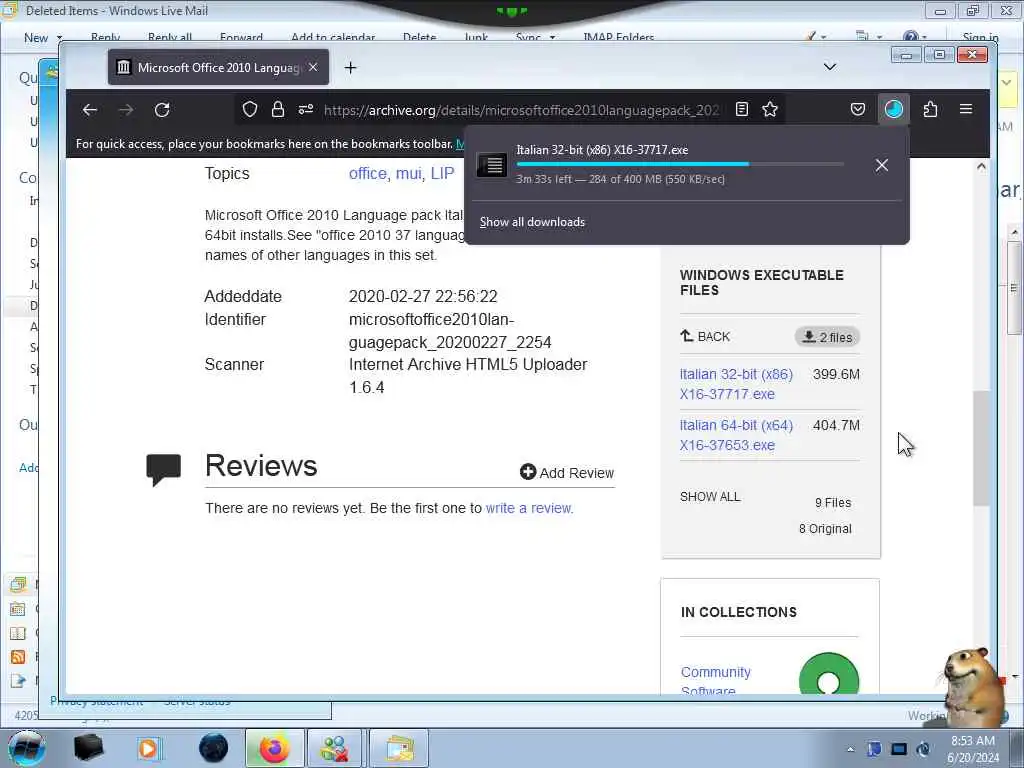Click the download progress bar
Screen dimensions: 1024x768
click(x=680, y=164)
